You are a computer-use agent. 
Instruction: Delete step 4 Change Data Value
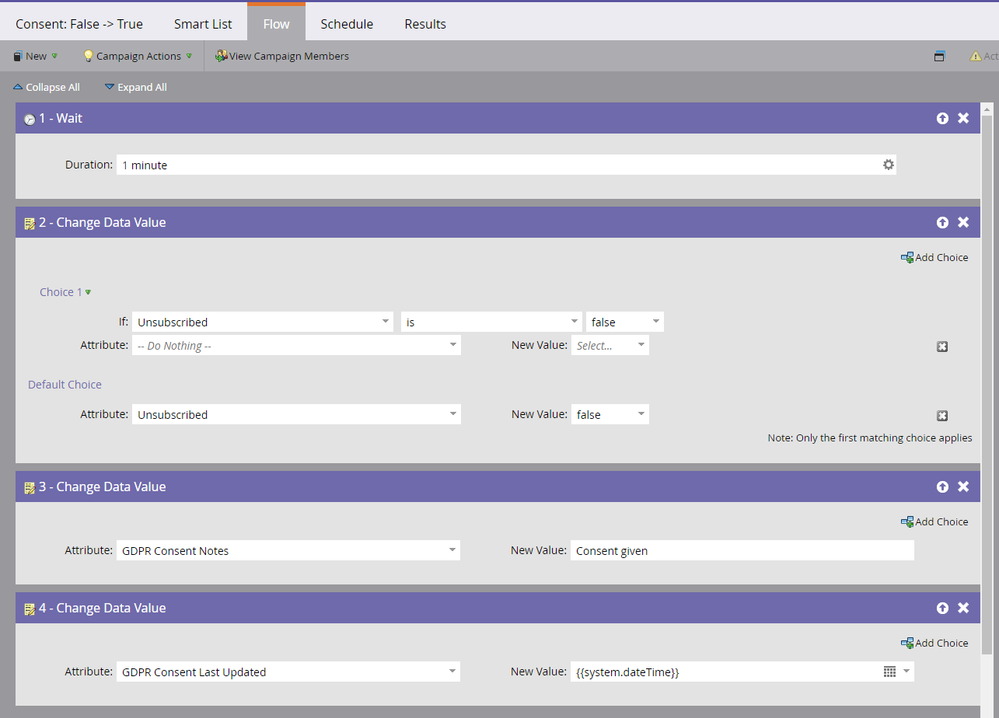point(963,608)
